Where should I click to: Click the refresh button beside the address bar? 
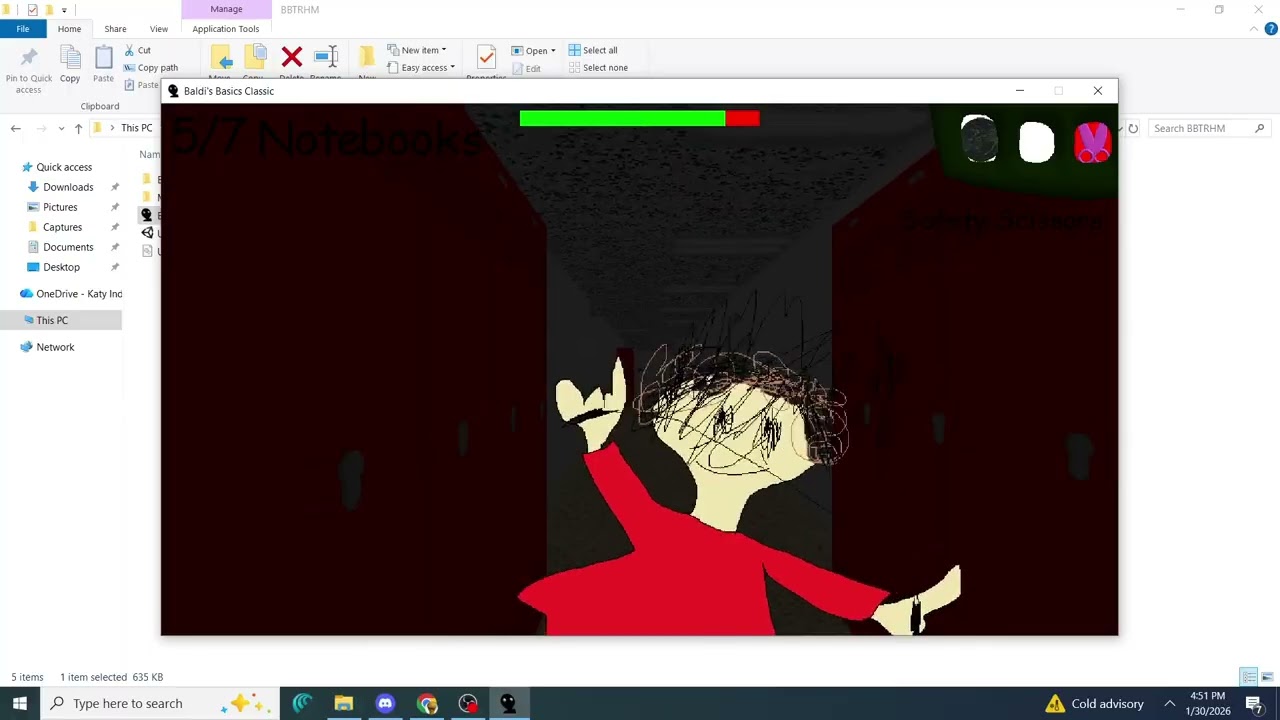click(1133, 128)
